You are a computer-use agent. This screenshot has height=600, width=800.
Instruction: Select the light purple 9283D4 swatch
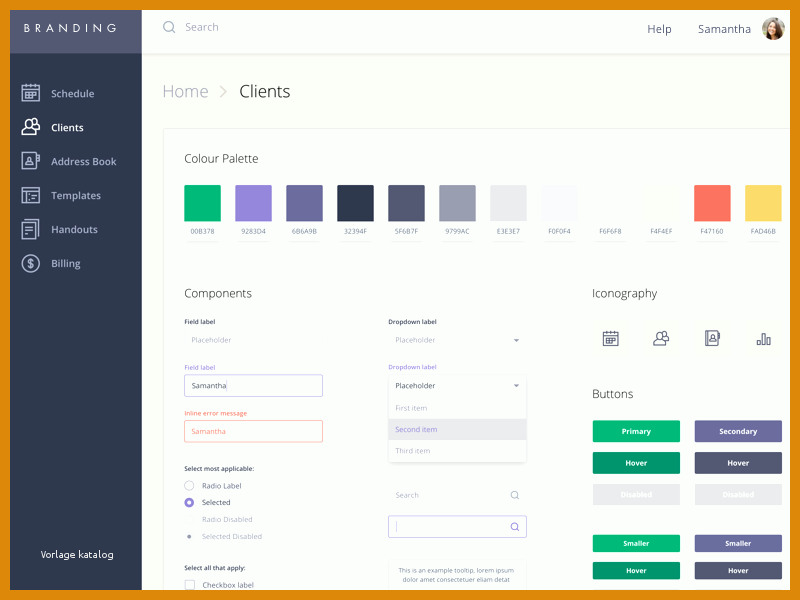(254, 203)
